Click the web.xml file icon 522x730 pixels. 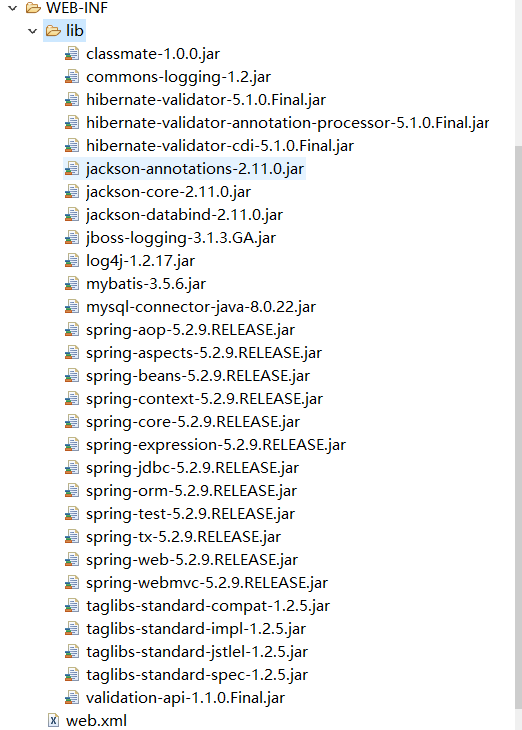[x=54, y=720]
